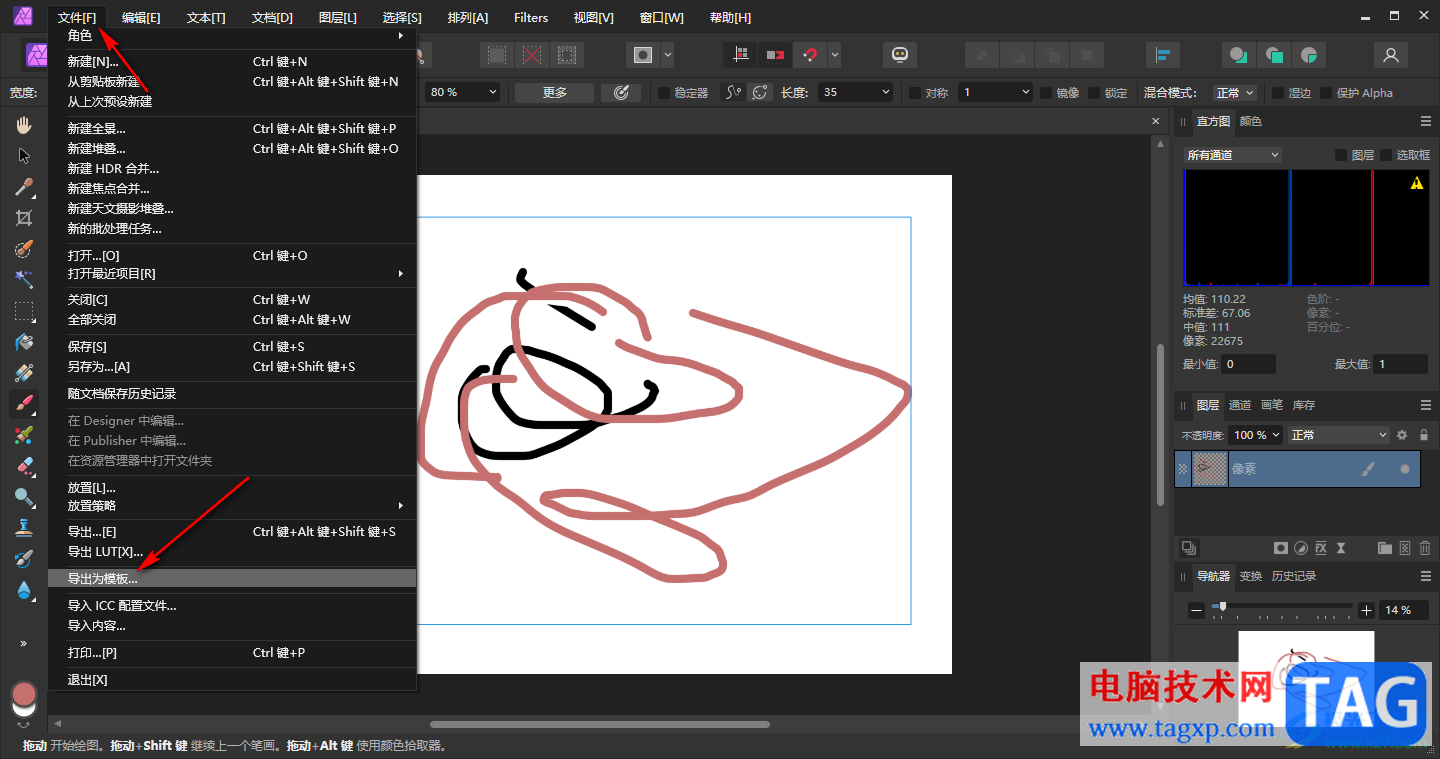Lock the layer with padlock icon
Screen dimensions: 1440x759
tap(1424, 435)
